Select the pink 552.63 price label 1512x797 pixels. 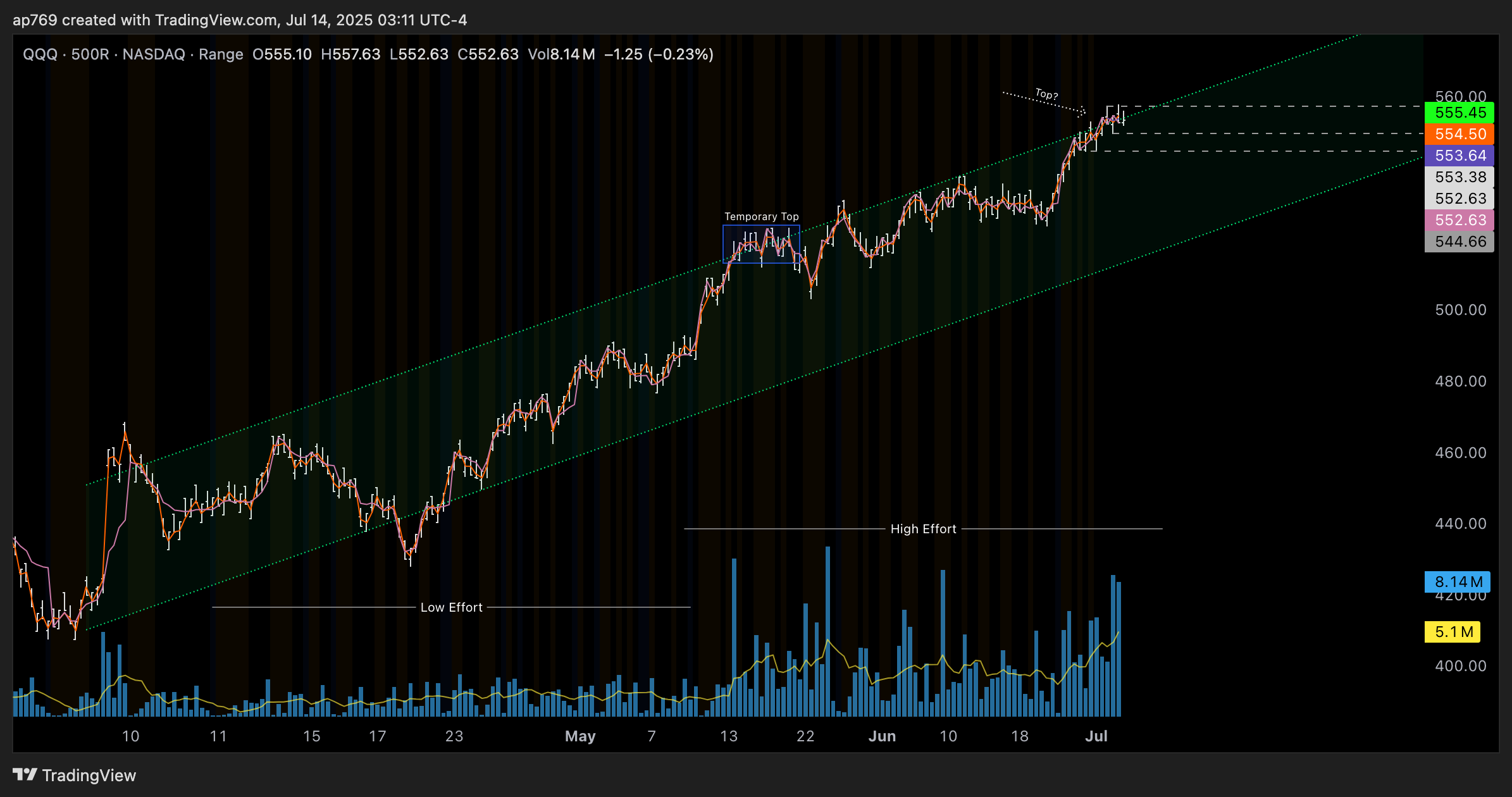click(1459, 220)
